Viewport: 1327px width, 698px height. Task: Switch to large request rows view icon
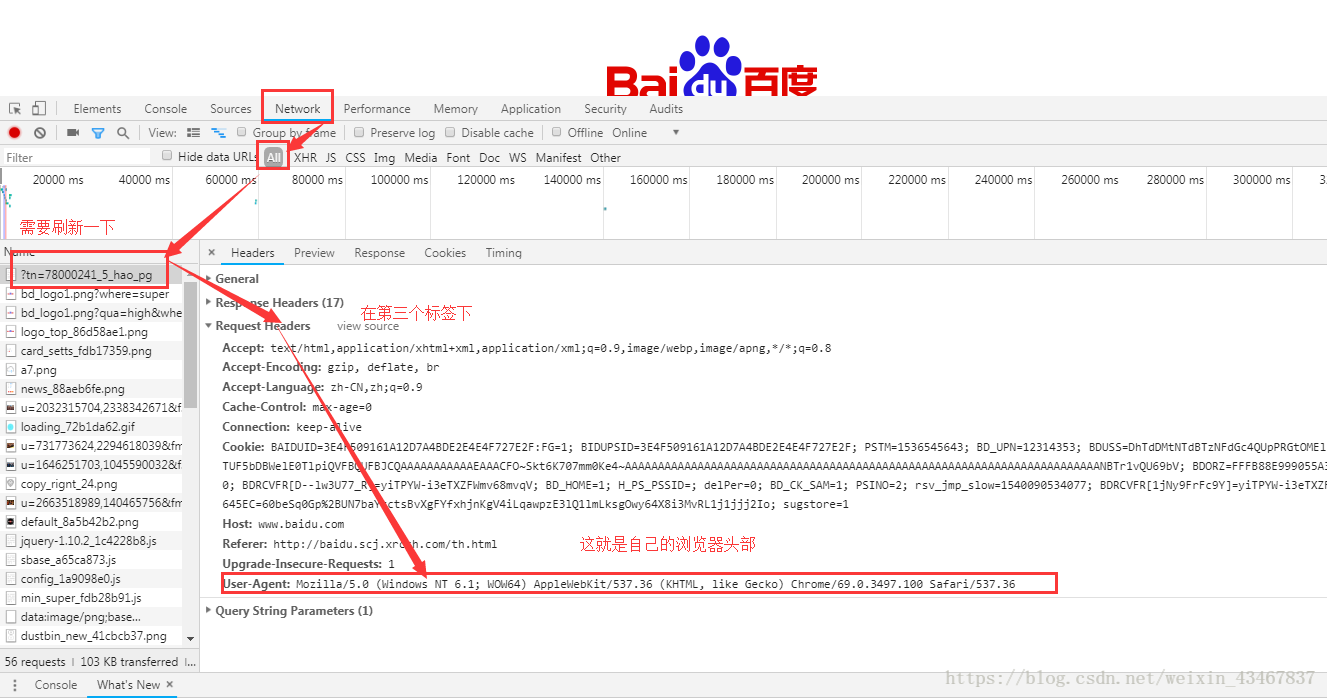tap(194, 132)
